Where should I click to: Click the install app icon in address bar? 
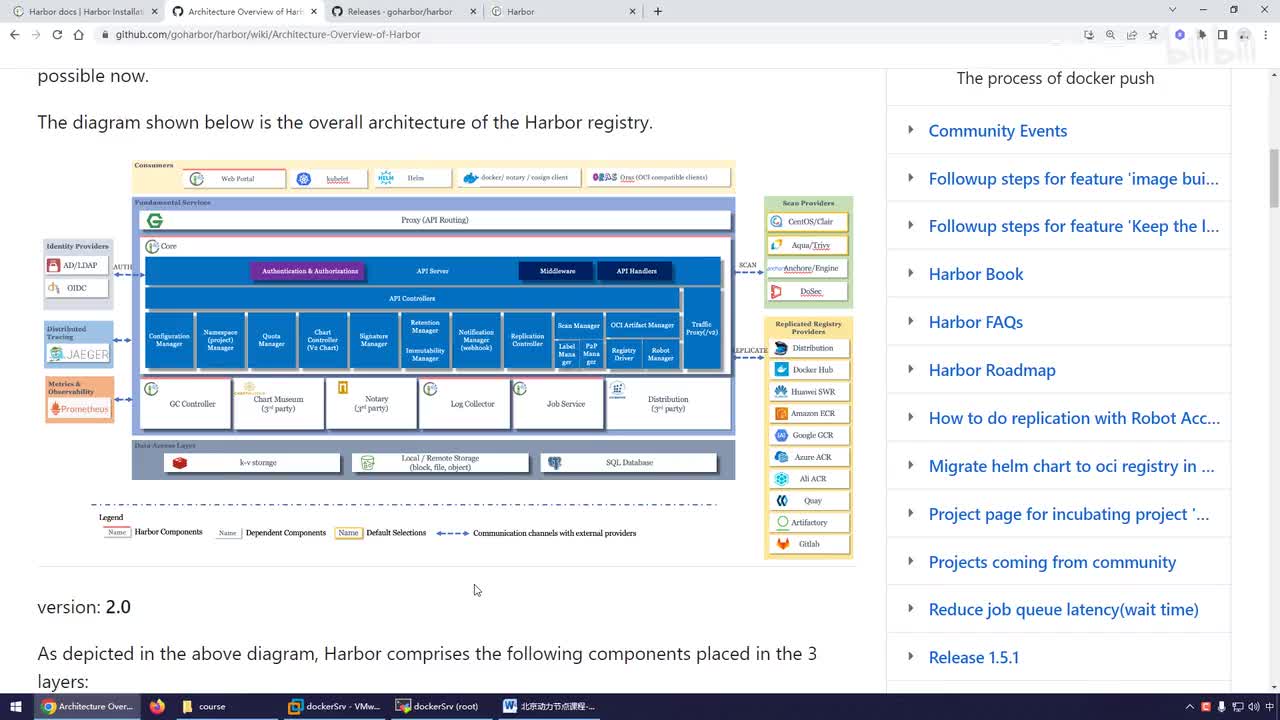click(1089, 34)
